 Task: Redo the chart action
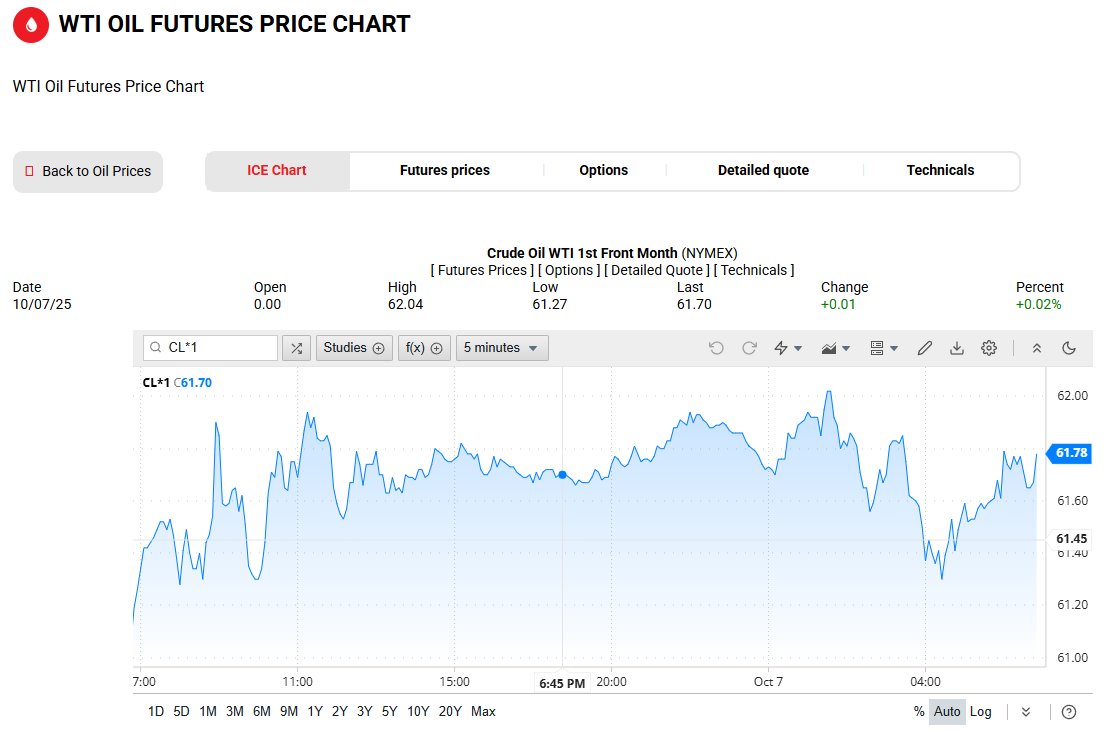[749, 348]
